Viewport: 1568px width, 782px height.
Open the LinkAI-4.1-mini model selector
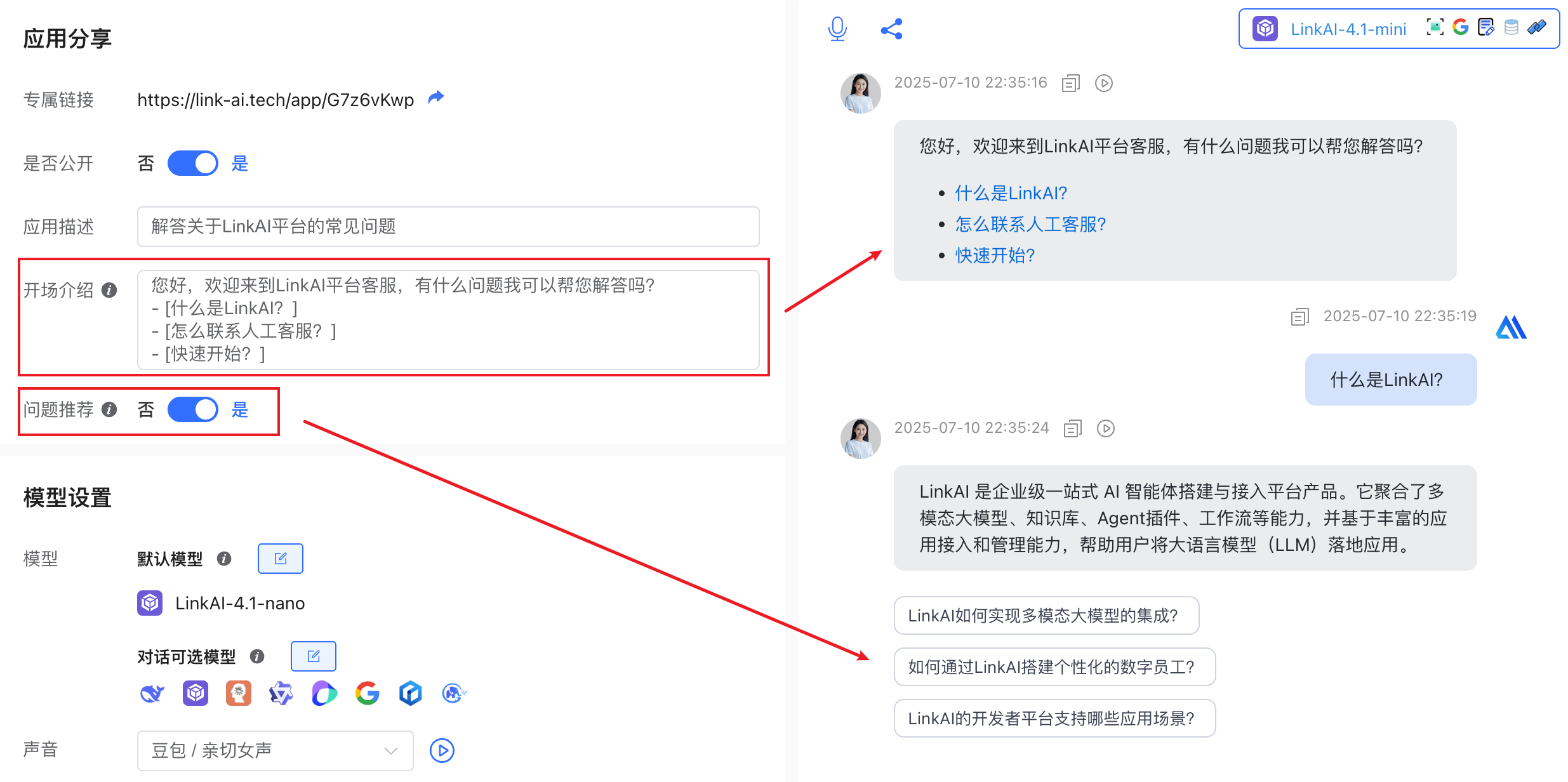coord(1399,29)
